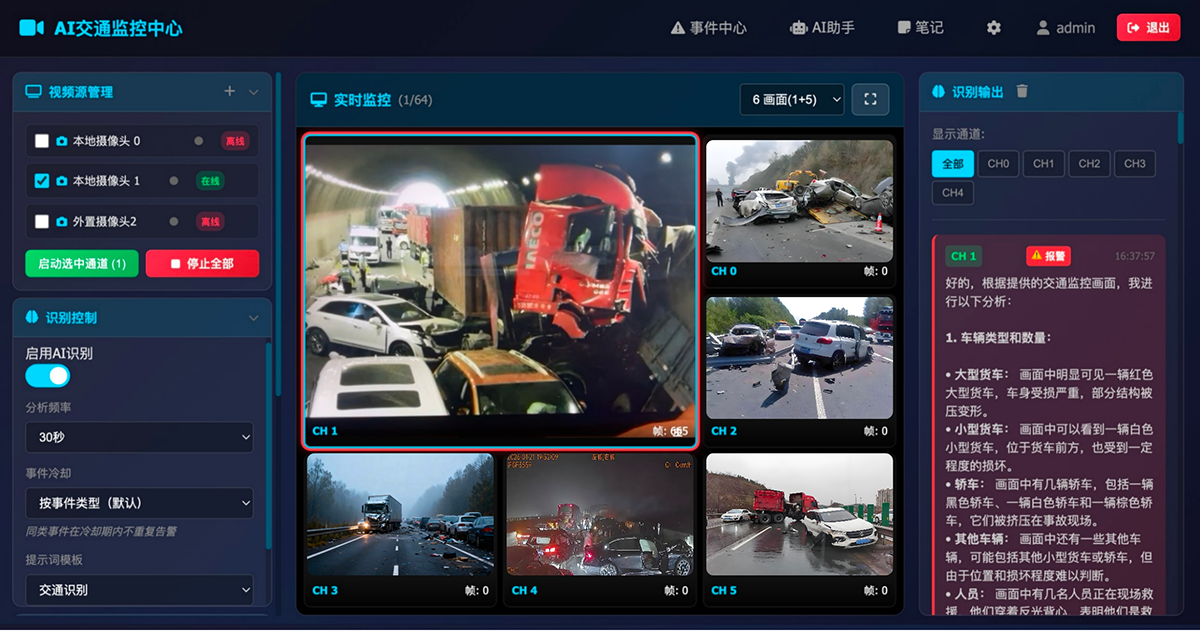The width and height of the screenshot is (1200, 631).
Task: Click the video camera logo icon
Action: tap(31, 28)
